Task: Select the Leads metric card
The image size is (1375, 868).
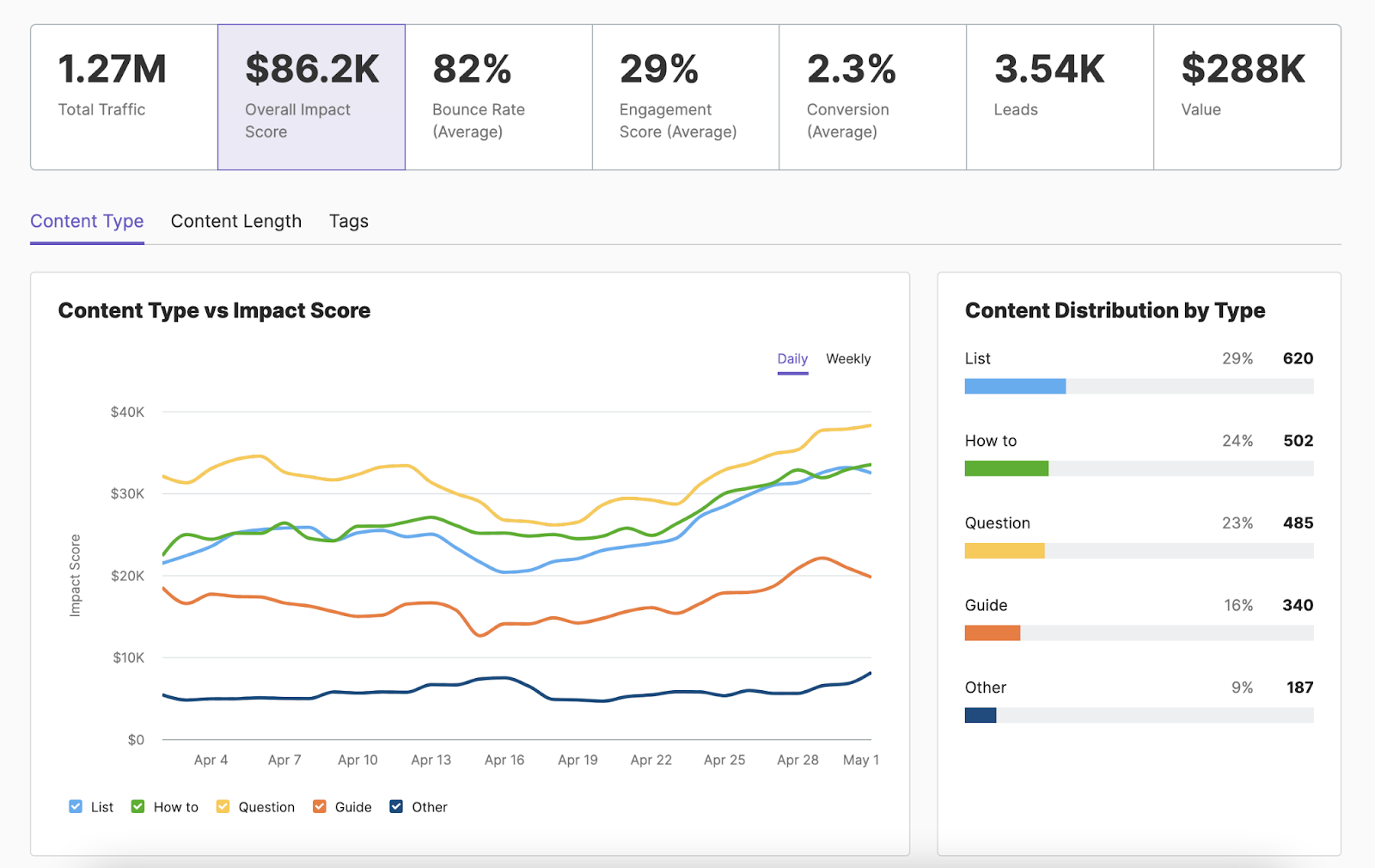Action: pyautogui.click(x=1059, y=96)
